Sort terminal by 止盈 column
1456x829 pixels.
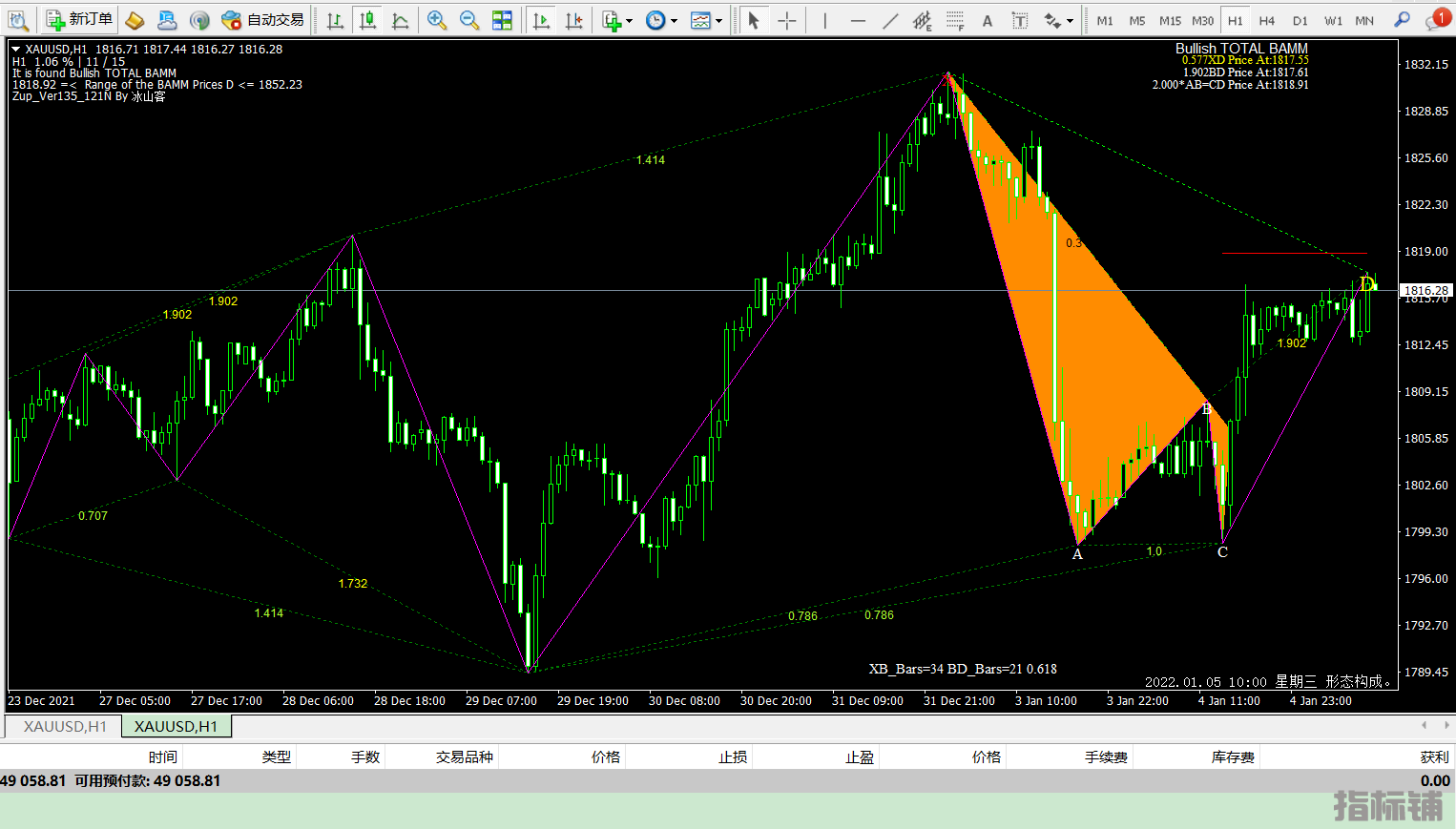pos(860,756)
